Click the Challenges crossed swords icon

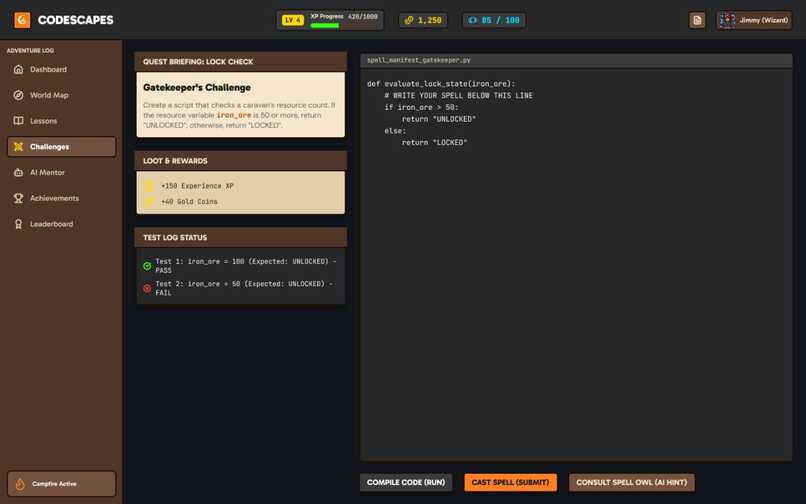click(19, 147)
